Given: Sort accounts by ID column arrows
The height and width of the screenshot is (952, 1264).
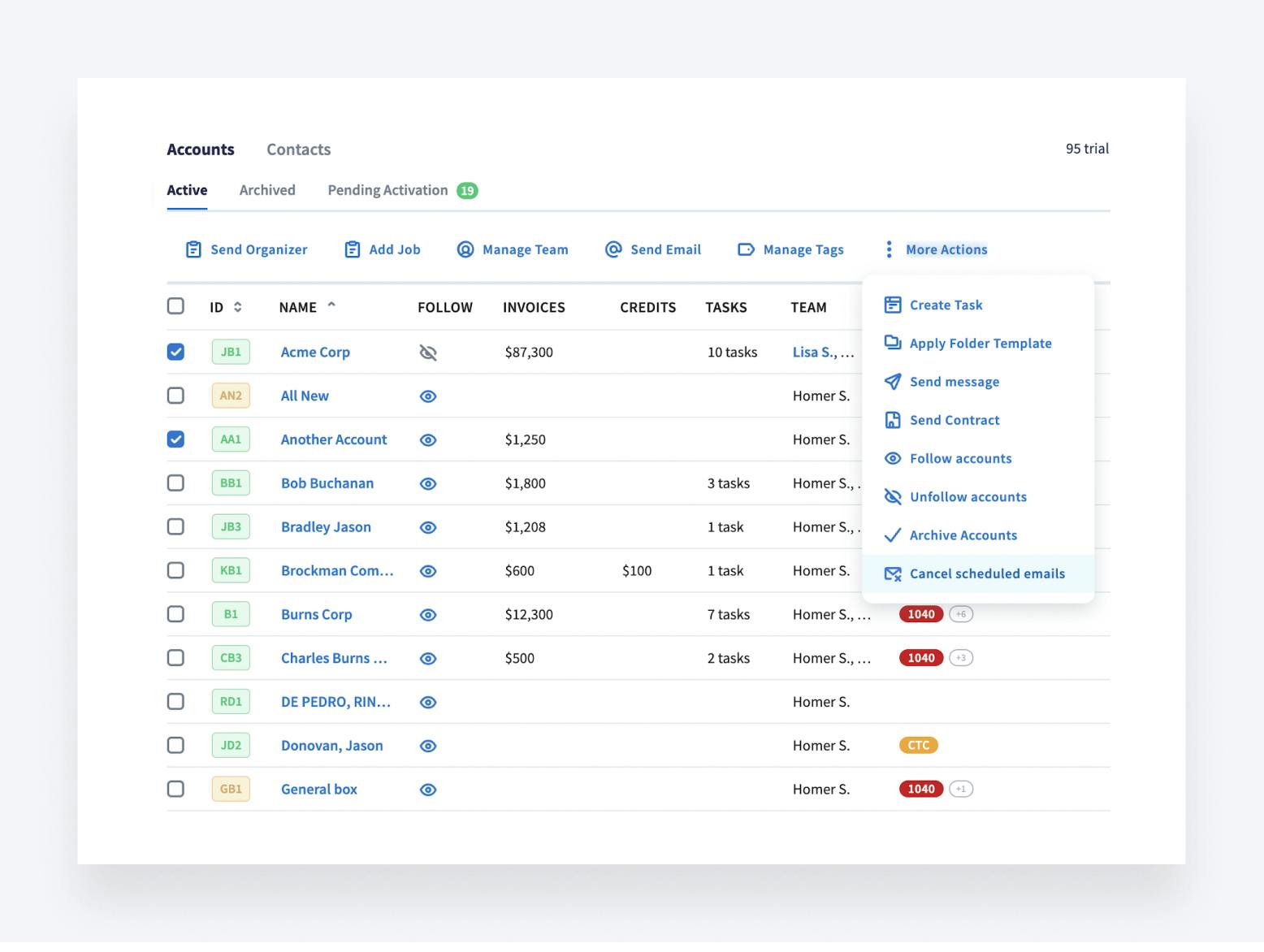Looking at the screenshot, I should pyautogui.click(x=238, y=307).
